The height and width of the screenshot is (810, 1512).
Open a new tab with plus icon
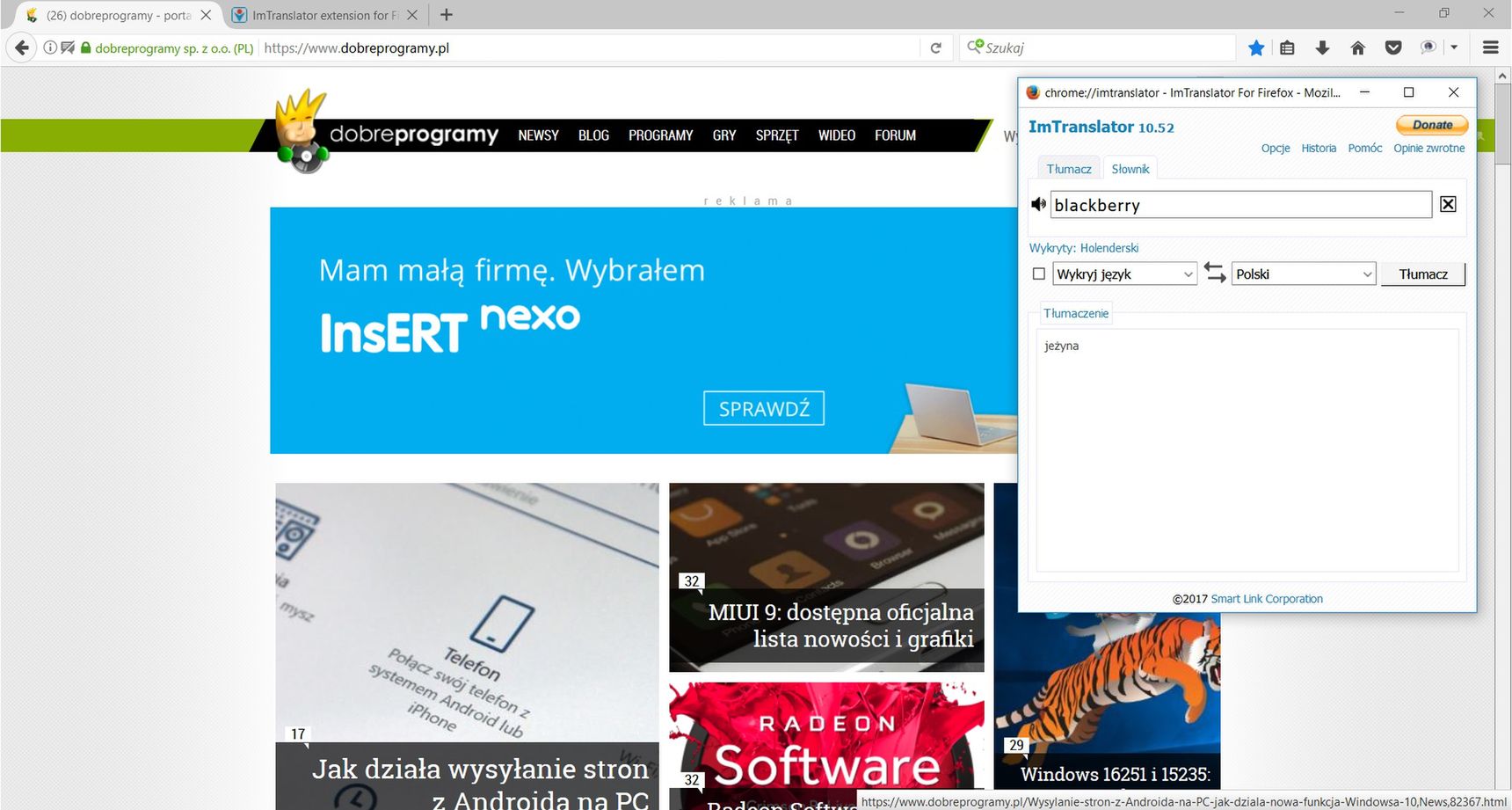click(x=447, y=15)
